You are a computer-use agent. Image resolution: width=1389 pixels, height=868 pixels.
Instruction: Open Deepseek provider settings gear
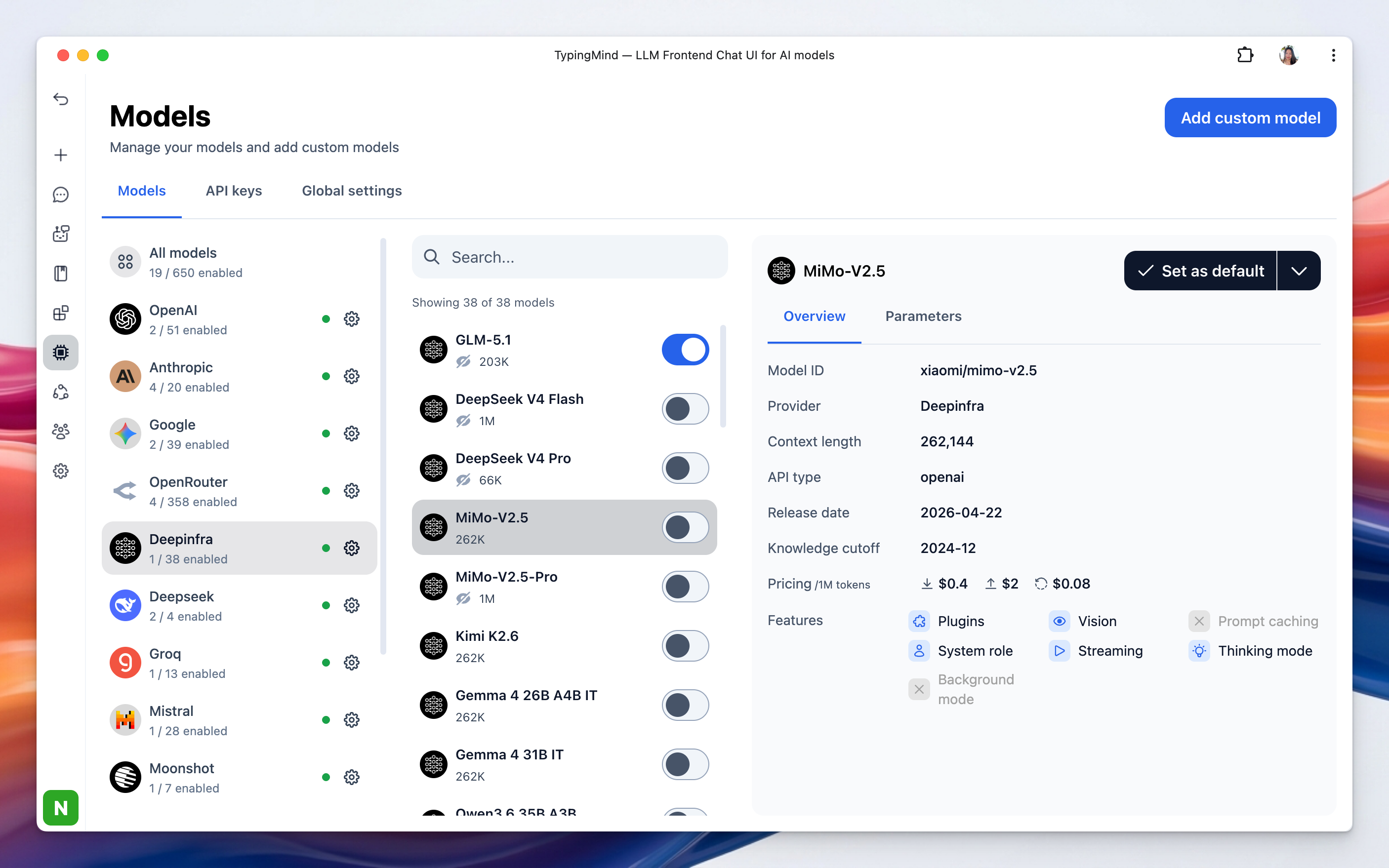(351, 606)
